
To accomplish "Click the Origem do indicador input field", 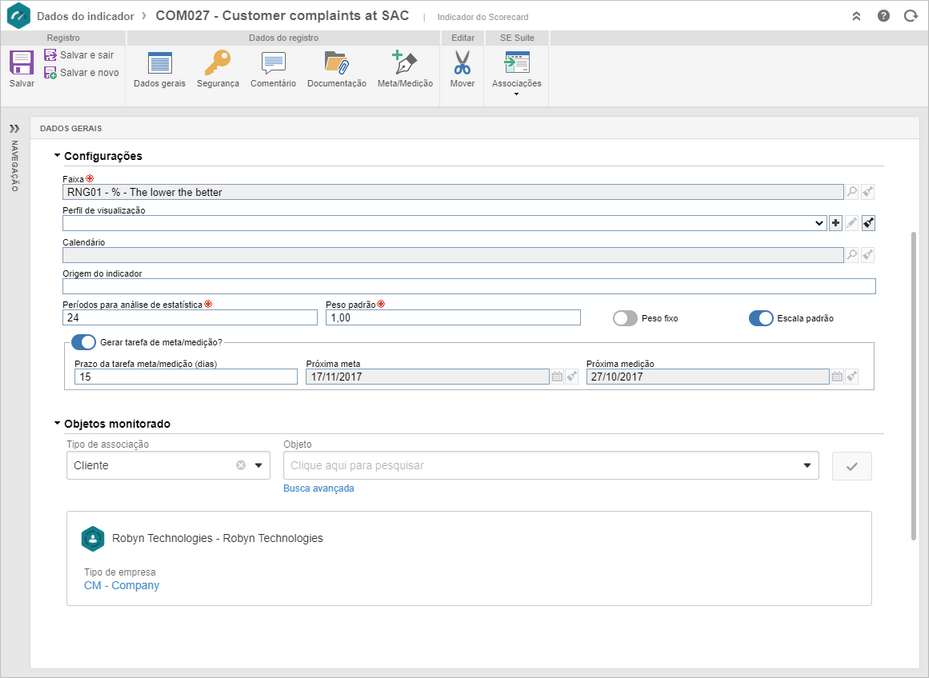I will (x=469, y=286).
